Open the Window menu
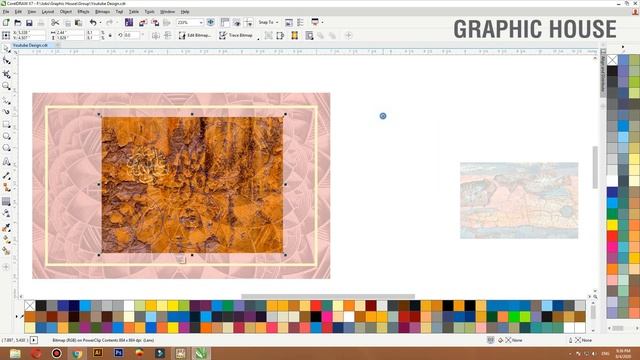 [167, 12]
